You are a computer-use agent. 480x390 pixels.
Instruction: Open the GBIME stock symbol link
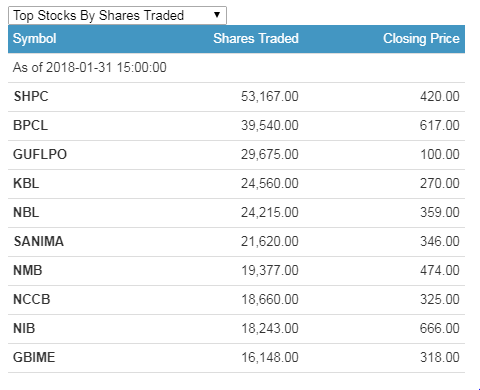34,358
